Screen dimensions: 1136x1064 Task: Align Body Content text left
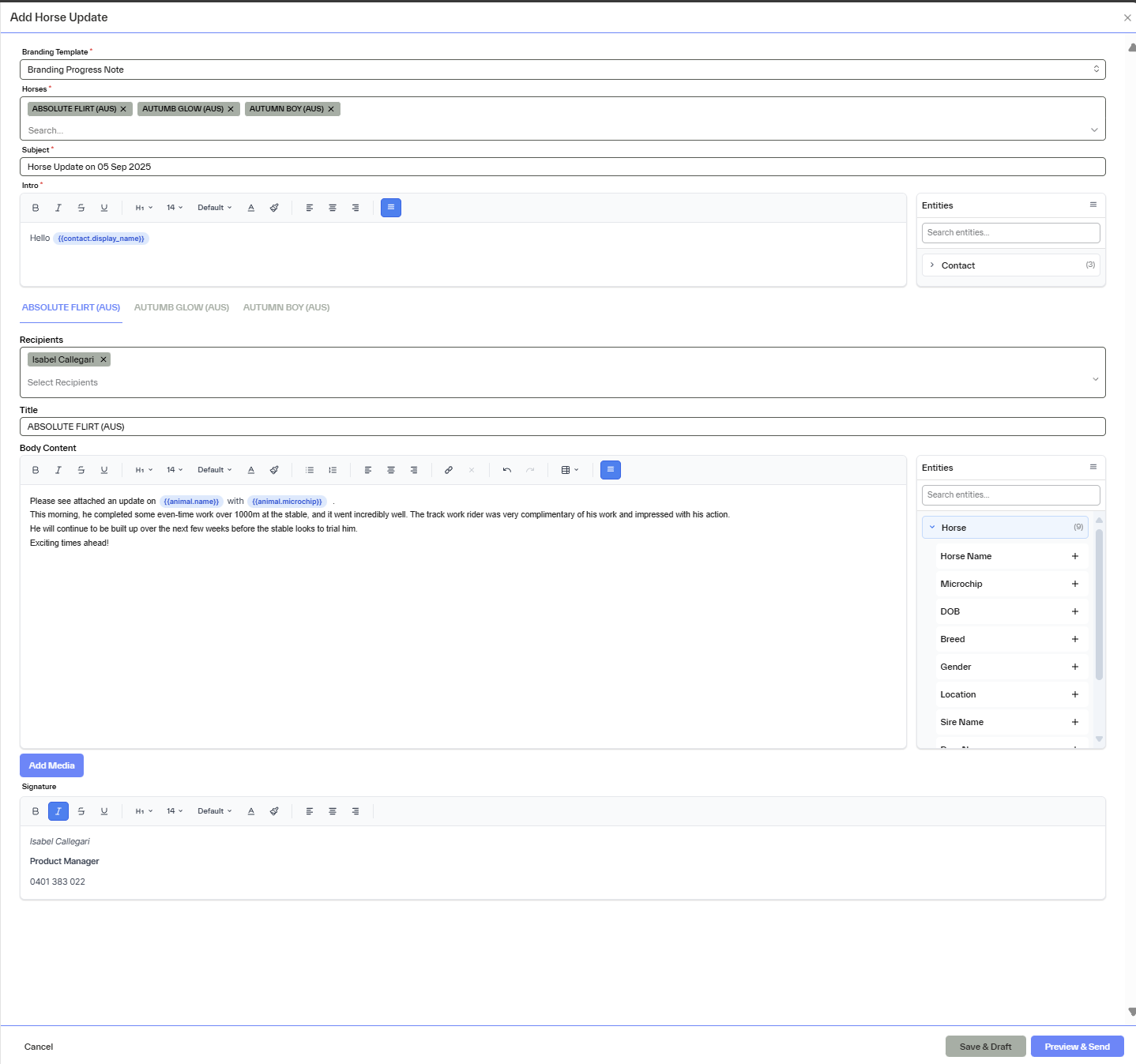pos(368,470)
